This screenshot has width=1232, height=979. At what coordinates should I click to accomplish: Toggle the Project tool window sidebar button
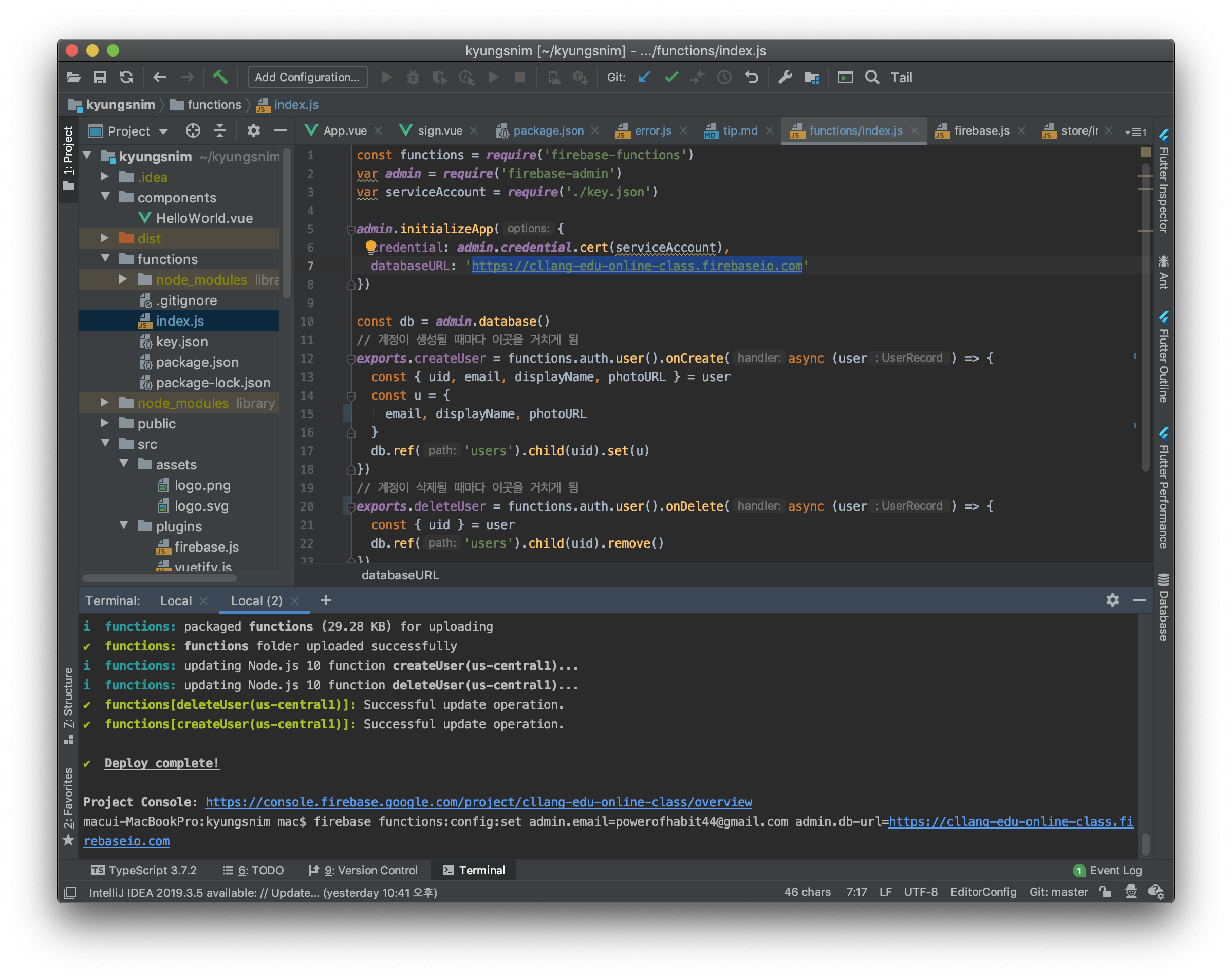coord(68,158)
